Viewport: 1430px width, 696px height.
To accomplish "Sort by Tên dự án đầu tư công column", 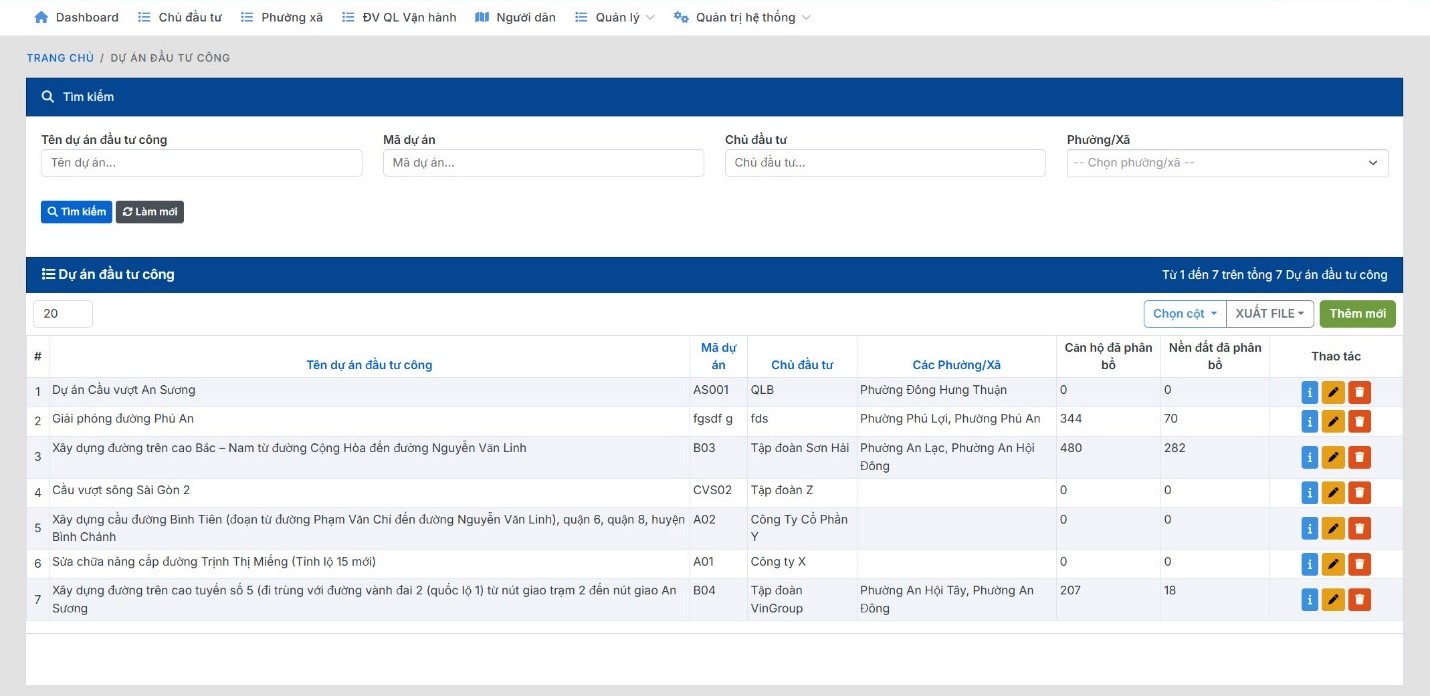I will point(369,365).
